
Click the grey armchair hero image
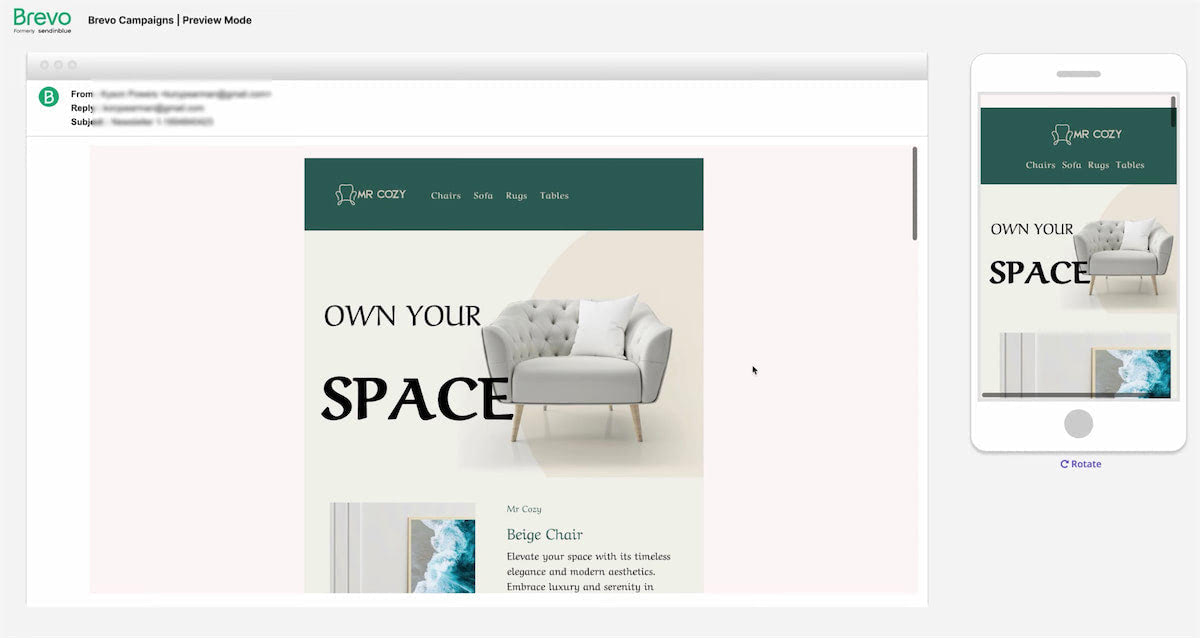point(575,365)
